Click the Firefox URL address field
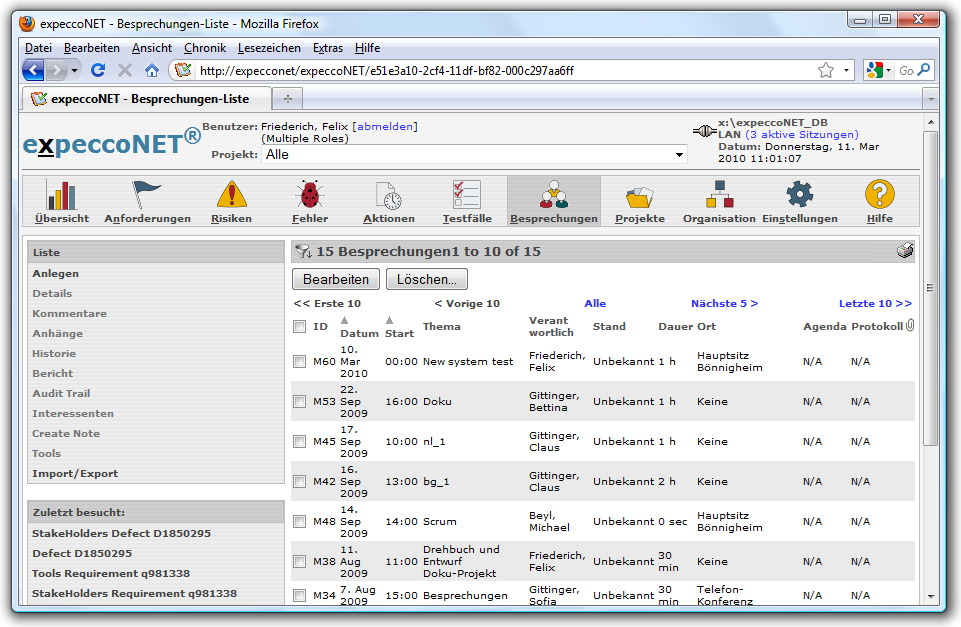 coord(500,71)
